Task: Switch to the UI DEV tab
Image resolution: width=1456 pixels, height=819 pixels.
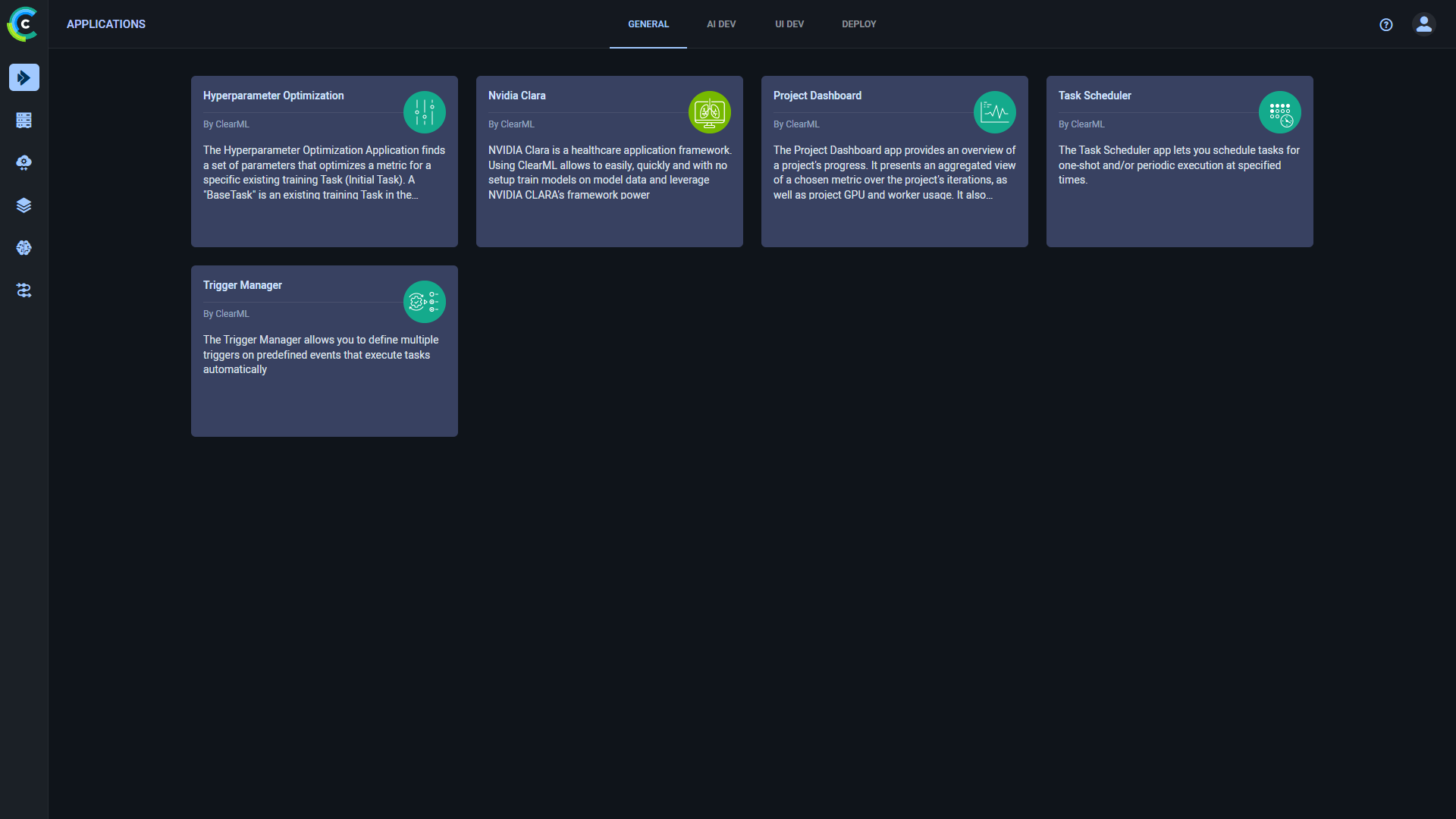Action: pos(789,24)
